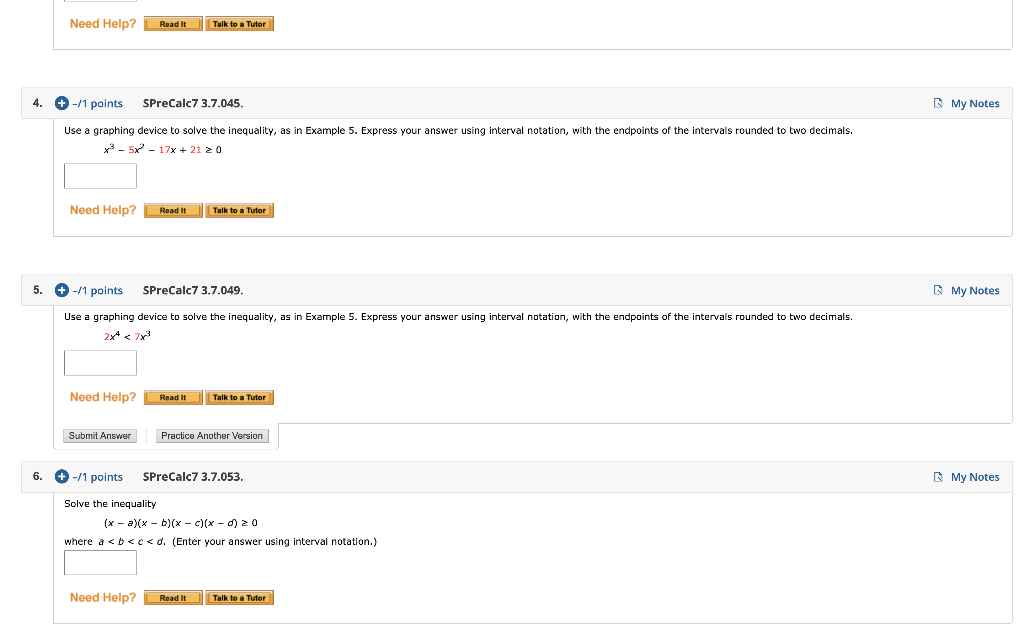The height and width of the screenshot is (640, 1024).
Task: Click answer box for question 6 inequality
Action: click(101, 563)
